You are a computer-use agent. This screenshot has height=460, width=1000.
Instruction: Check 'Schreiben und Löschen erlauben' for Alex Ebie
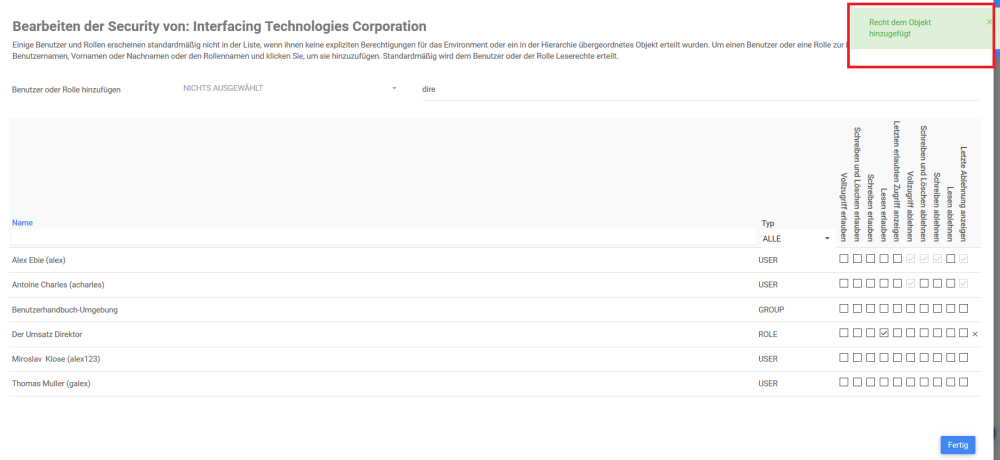pyautogui.click(x=857, y=258)
